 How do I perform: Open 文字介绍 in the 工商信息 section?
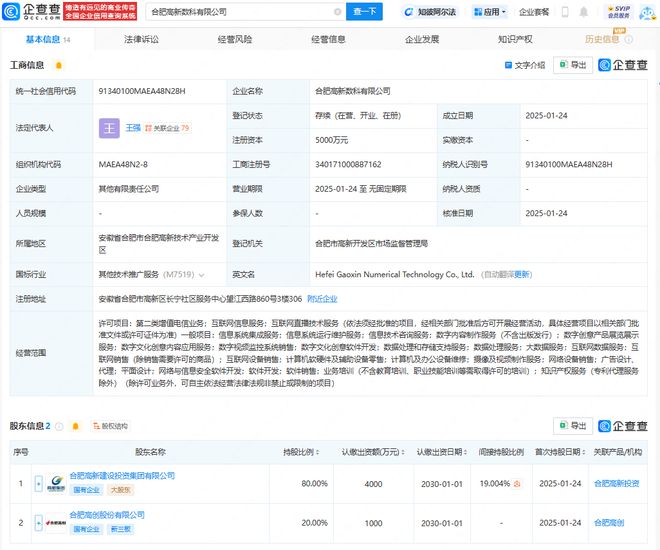pos(524,65)
